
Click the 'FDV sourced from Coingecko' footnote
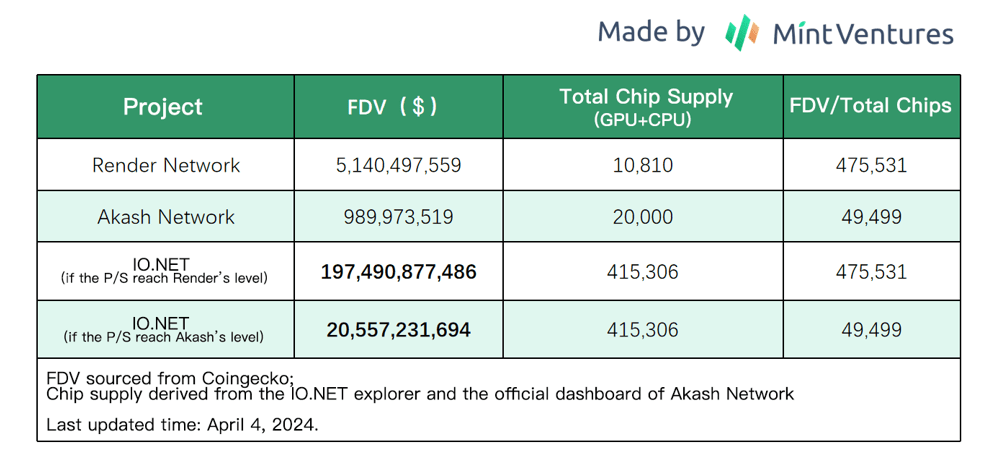(170, 378)
